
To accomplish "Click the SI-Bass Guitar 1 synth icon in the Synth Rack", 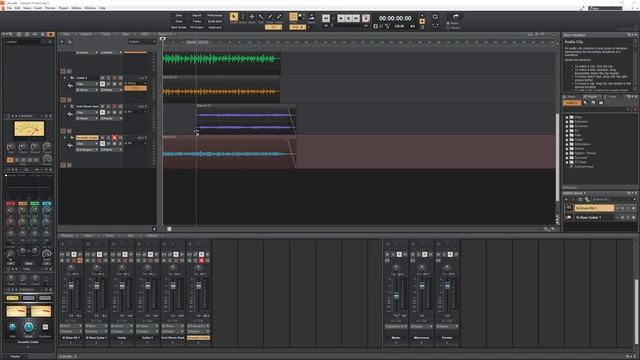I will [569, 217].
